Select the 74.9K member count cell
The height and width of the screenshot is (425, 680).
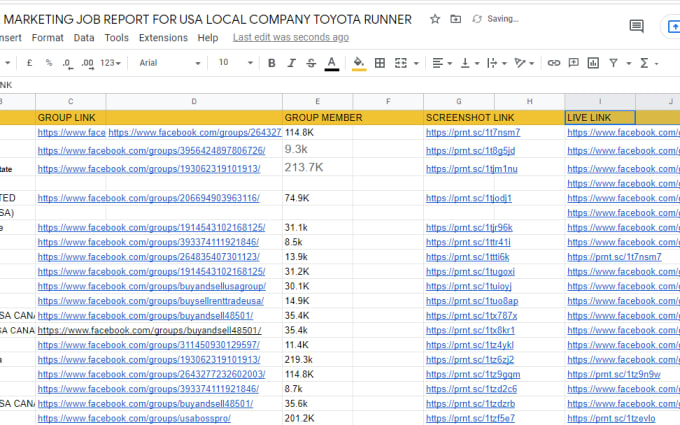317,198
